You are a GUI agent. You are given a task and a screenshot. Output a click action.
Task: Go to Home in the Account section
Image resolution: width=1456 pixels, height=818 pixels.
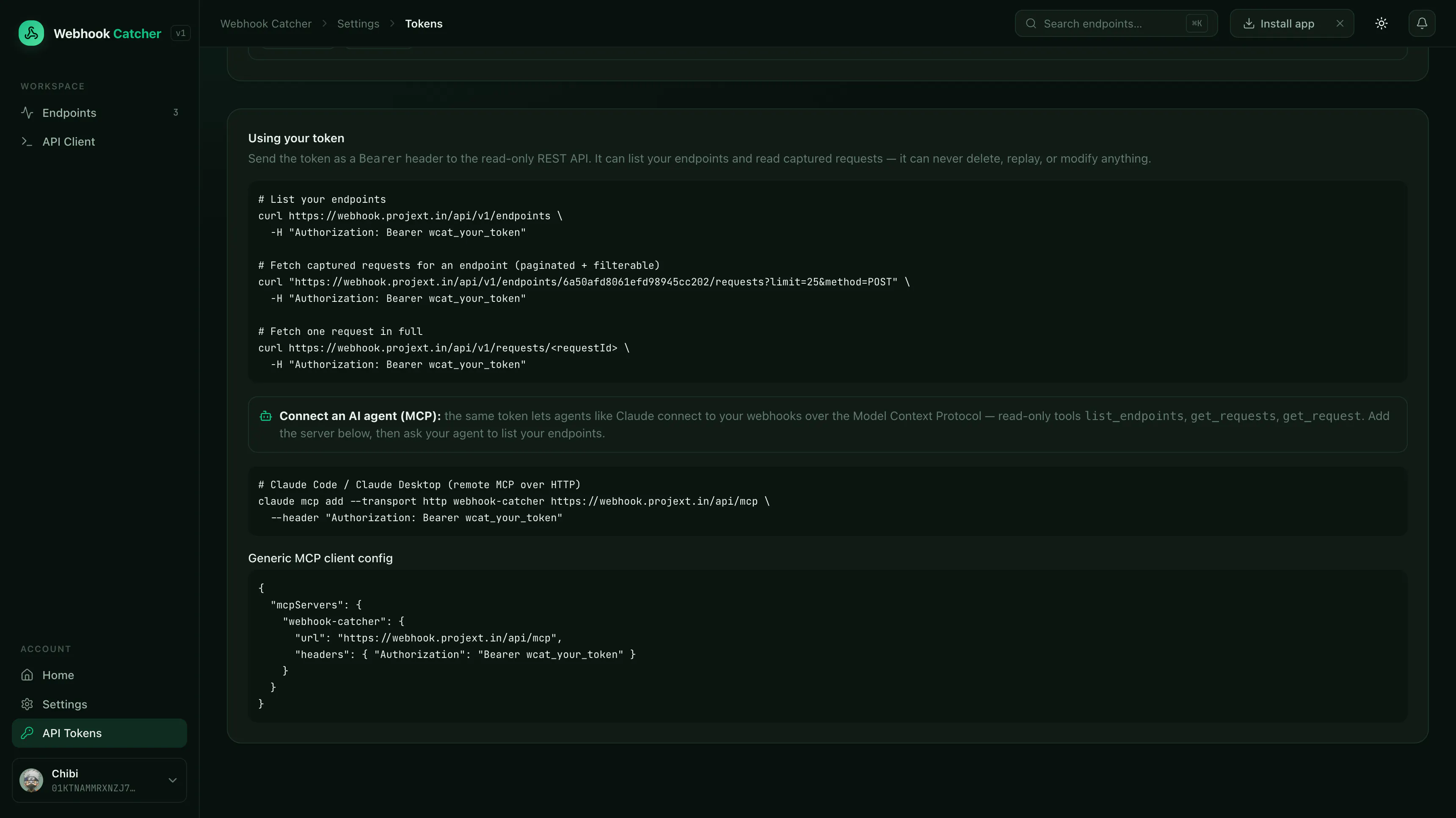(99, 675)
